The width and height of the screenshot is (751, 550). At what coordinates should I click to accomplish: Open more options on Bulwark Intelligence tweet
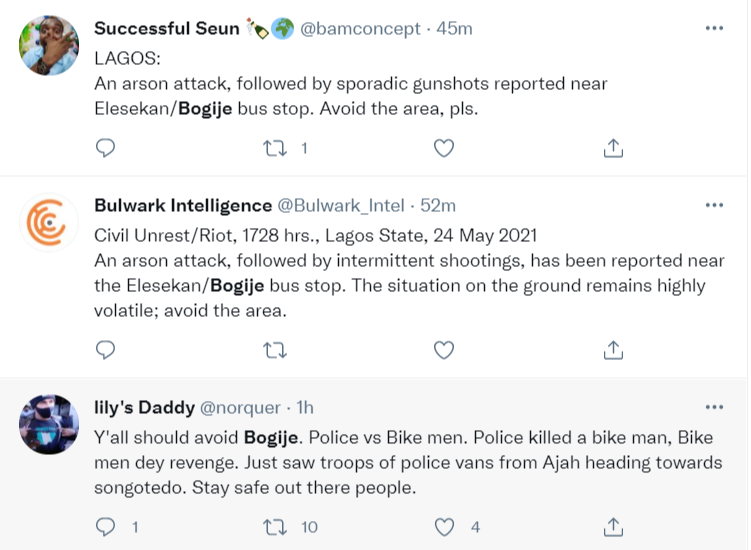tap(714, 205)
